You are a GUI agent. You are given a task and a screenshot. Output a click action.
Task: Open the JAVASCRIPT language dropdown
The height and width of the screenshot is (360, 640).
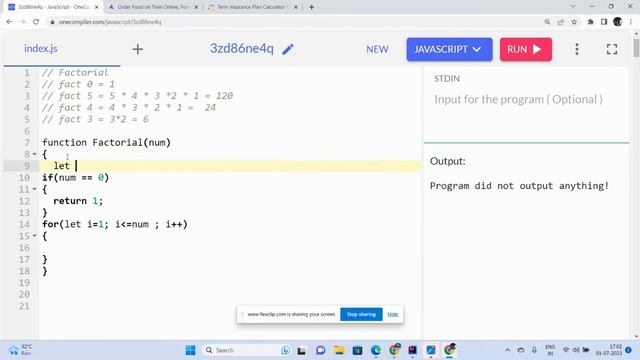tap(449, 49)
